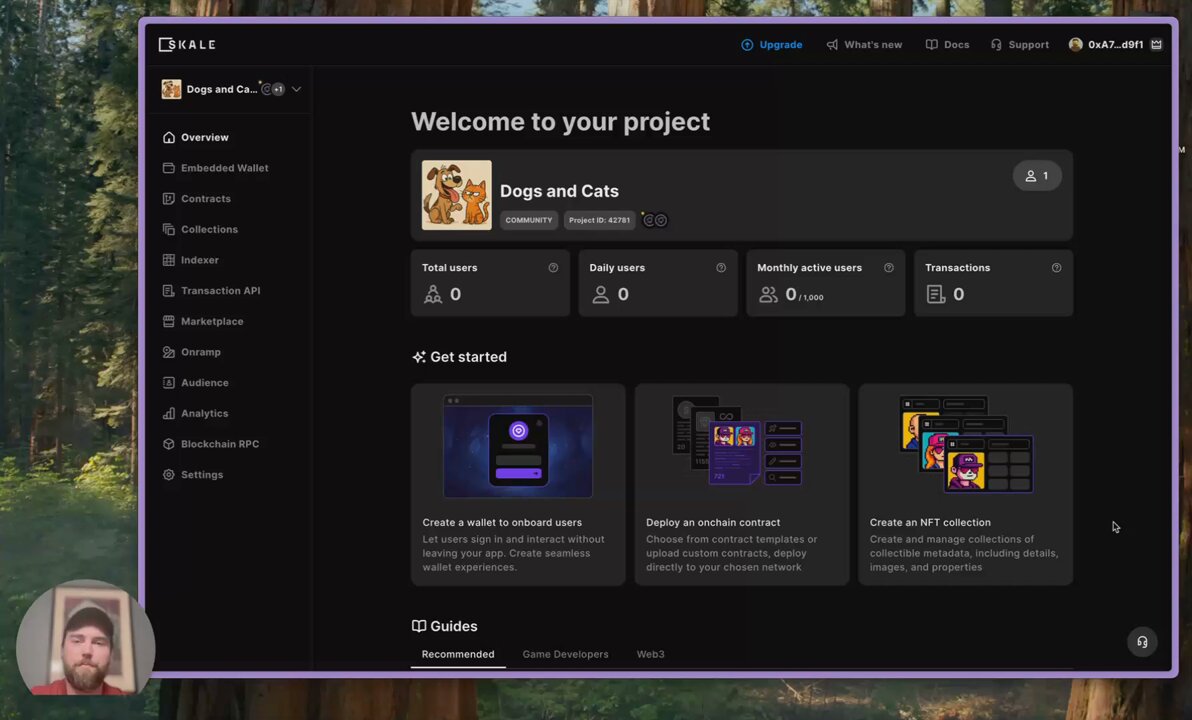Click the Monthly active users help icon

click(889, 268)
